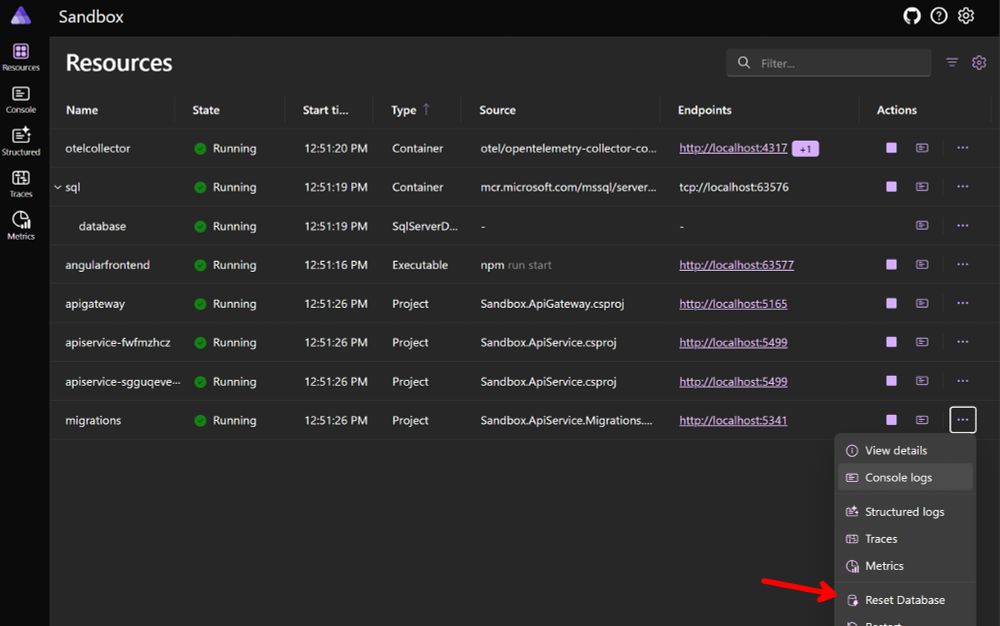Open more actions for sql row
This screenshot has width=1000, height=626.
click(962, 187)
